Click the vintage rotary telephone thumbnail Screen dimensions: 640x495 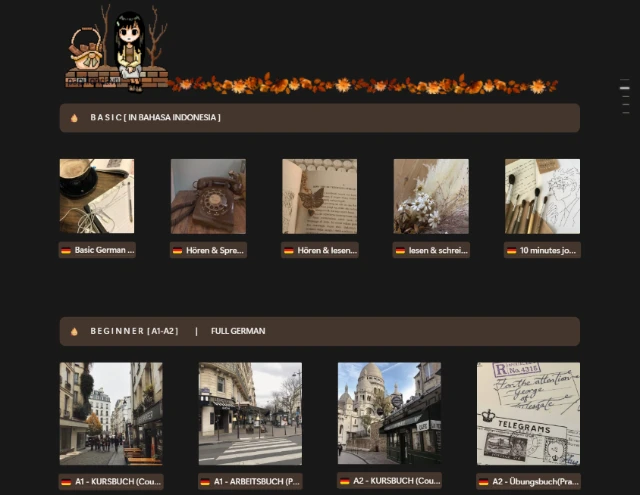click(208, 196)
